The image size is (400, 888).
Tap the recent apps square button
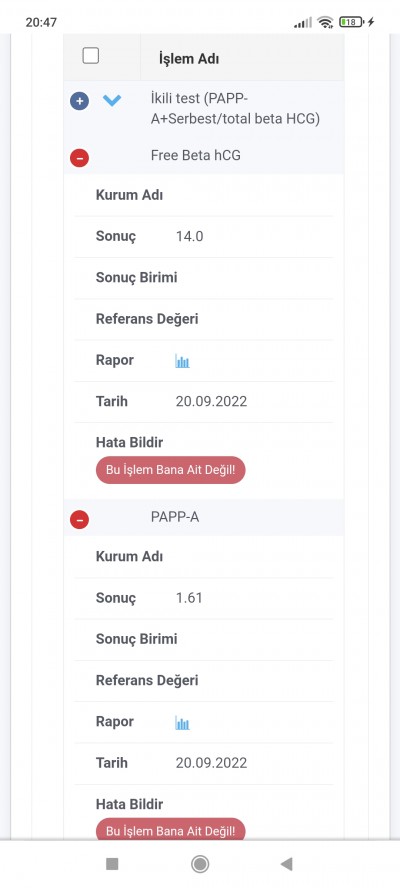[x=112, y=864]
